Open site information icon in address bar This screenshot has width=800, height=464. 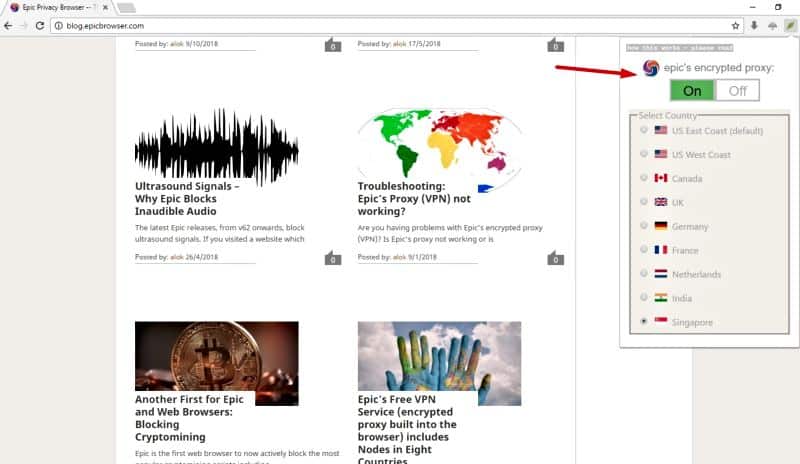click(x=59, y=26)
